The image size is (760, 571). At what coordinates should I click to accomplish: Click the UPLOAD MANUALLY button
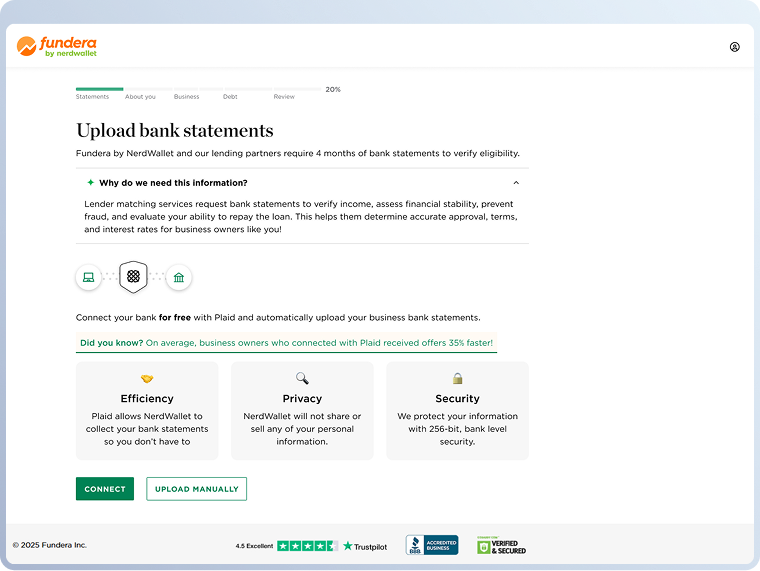(x=196, y=489)
